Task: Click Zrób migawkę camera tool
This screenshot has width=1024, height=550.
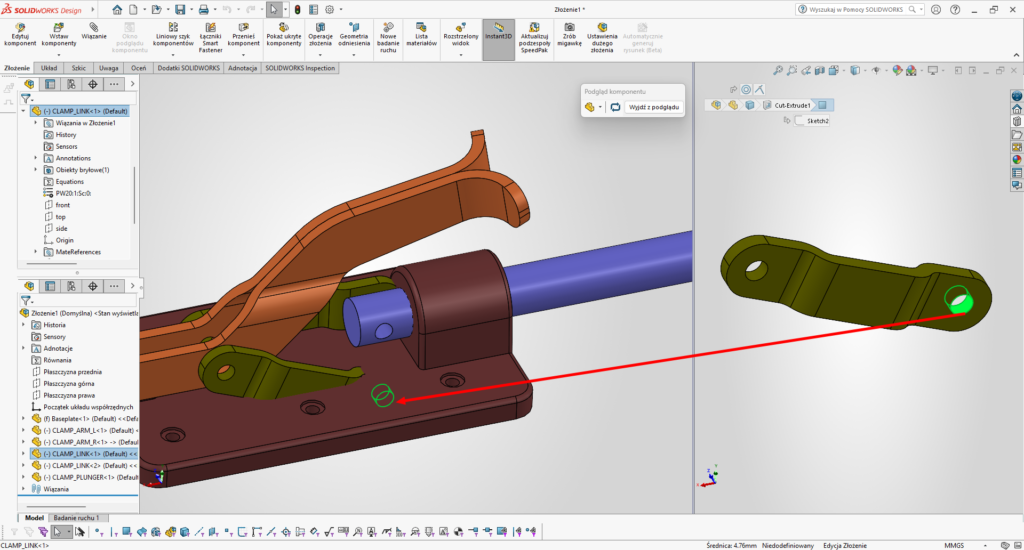Action: click(x=569, y=35)
